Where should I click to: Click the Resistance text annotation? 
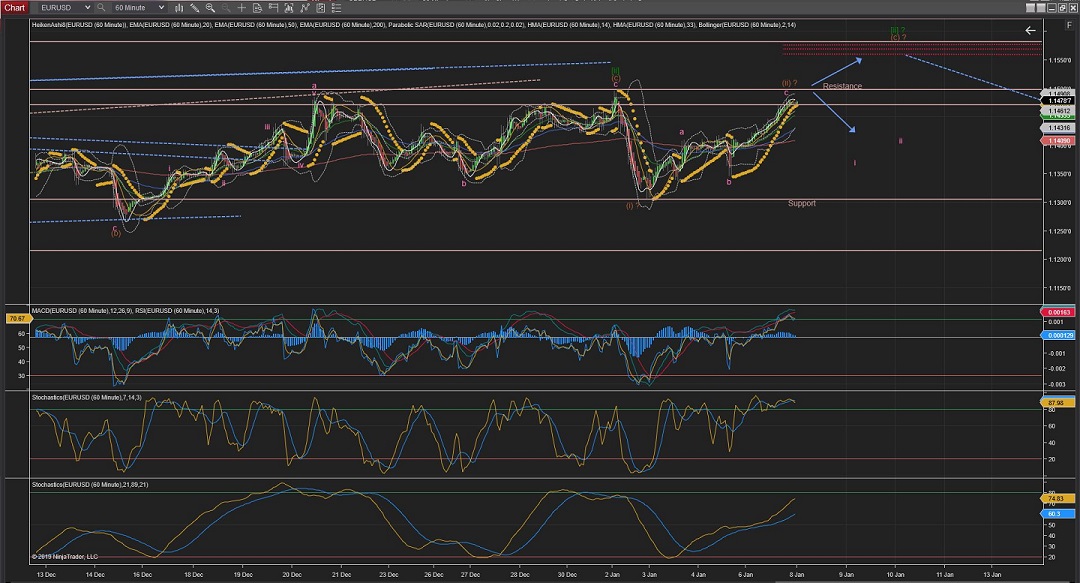click(x=842, y=87)
